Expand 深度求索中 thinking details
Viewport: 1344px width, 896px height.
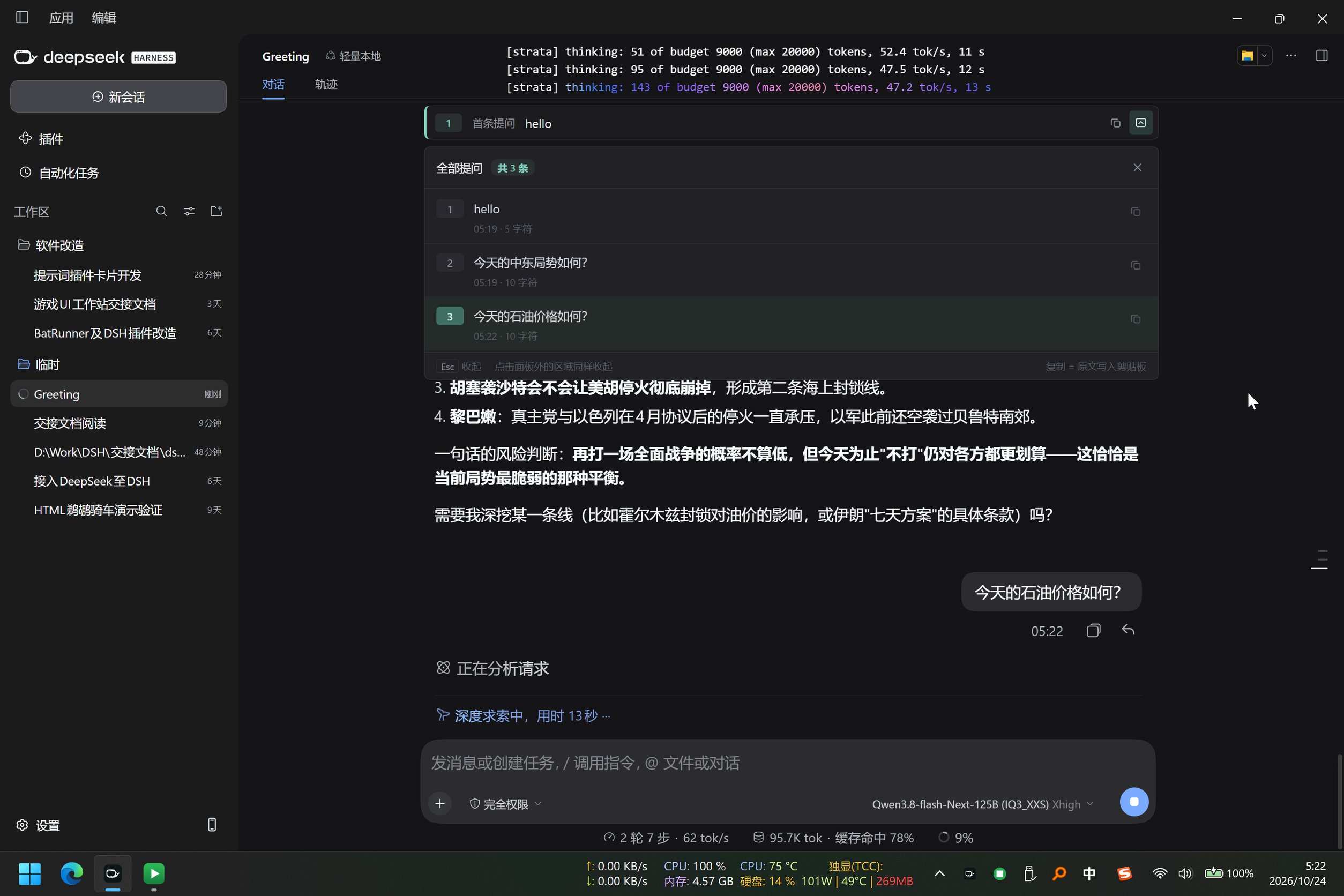click(x=524, y=715)
